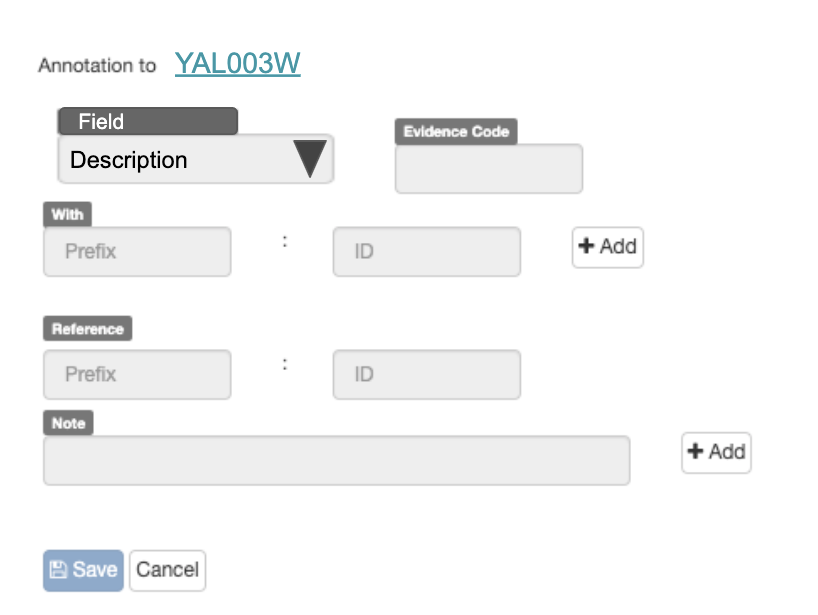Click the Reference Prefix input box
Viewport: 818px width, 615px height.
pos(136,375)
